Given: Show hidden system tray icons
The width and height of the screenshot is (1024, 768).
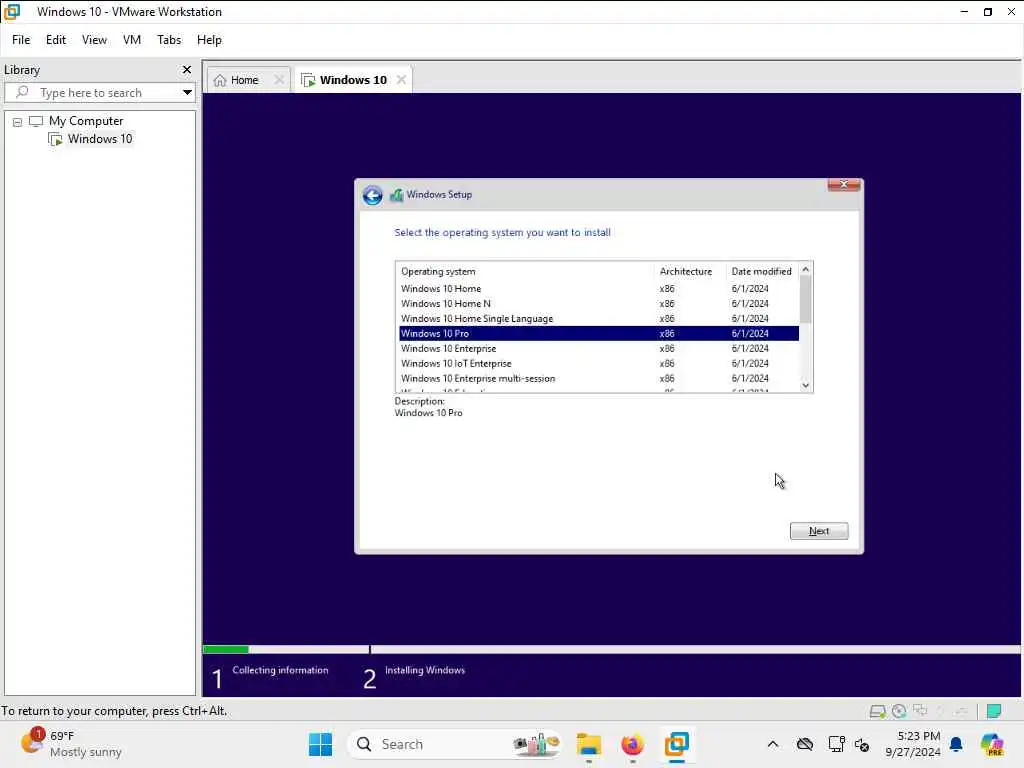Looking at the screenshot, I should click(773, 744).
